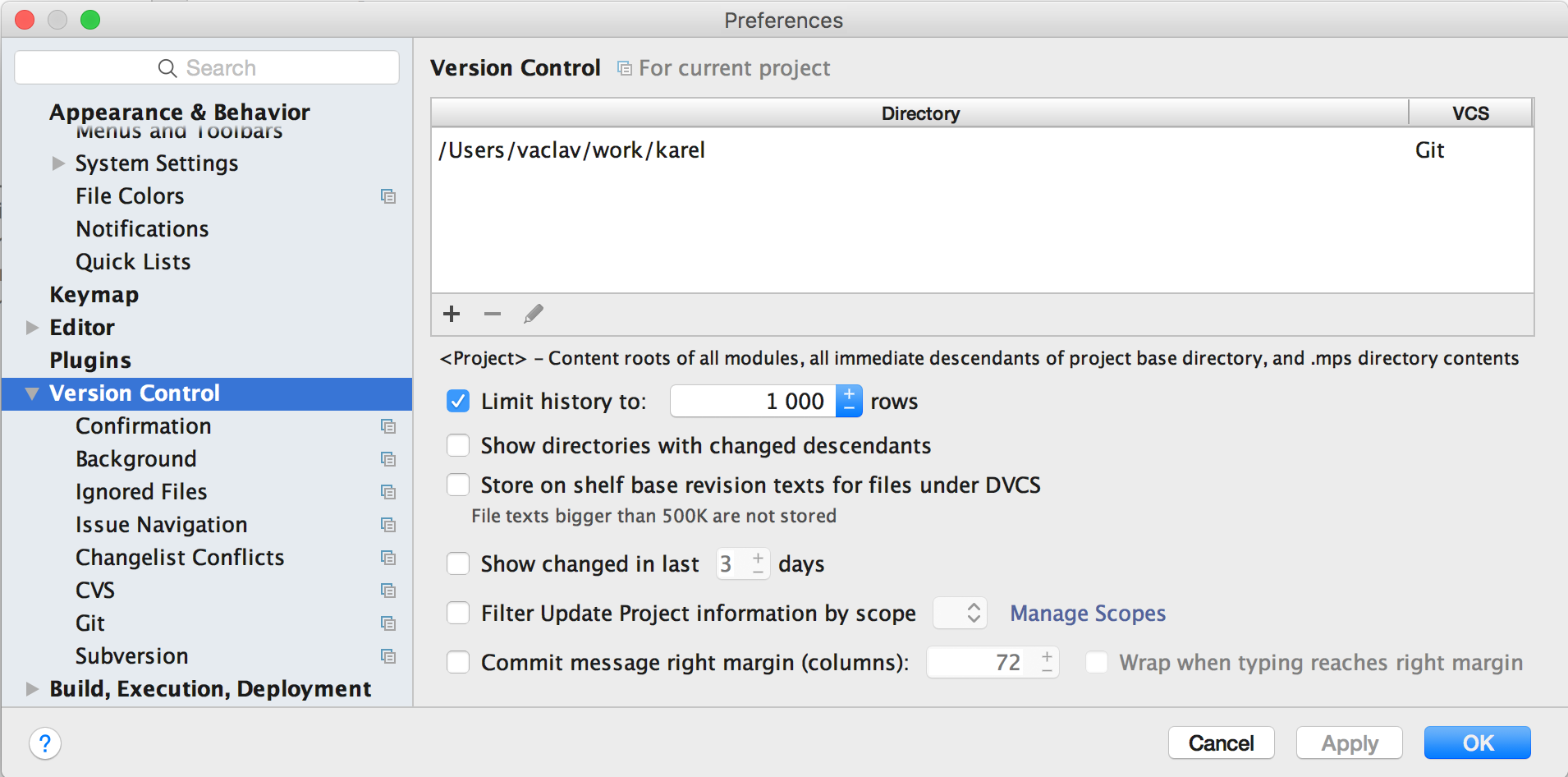Select Ignored Files in the settings tree
Screen dimensions: 1568x777
point(141,492)
